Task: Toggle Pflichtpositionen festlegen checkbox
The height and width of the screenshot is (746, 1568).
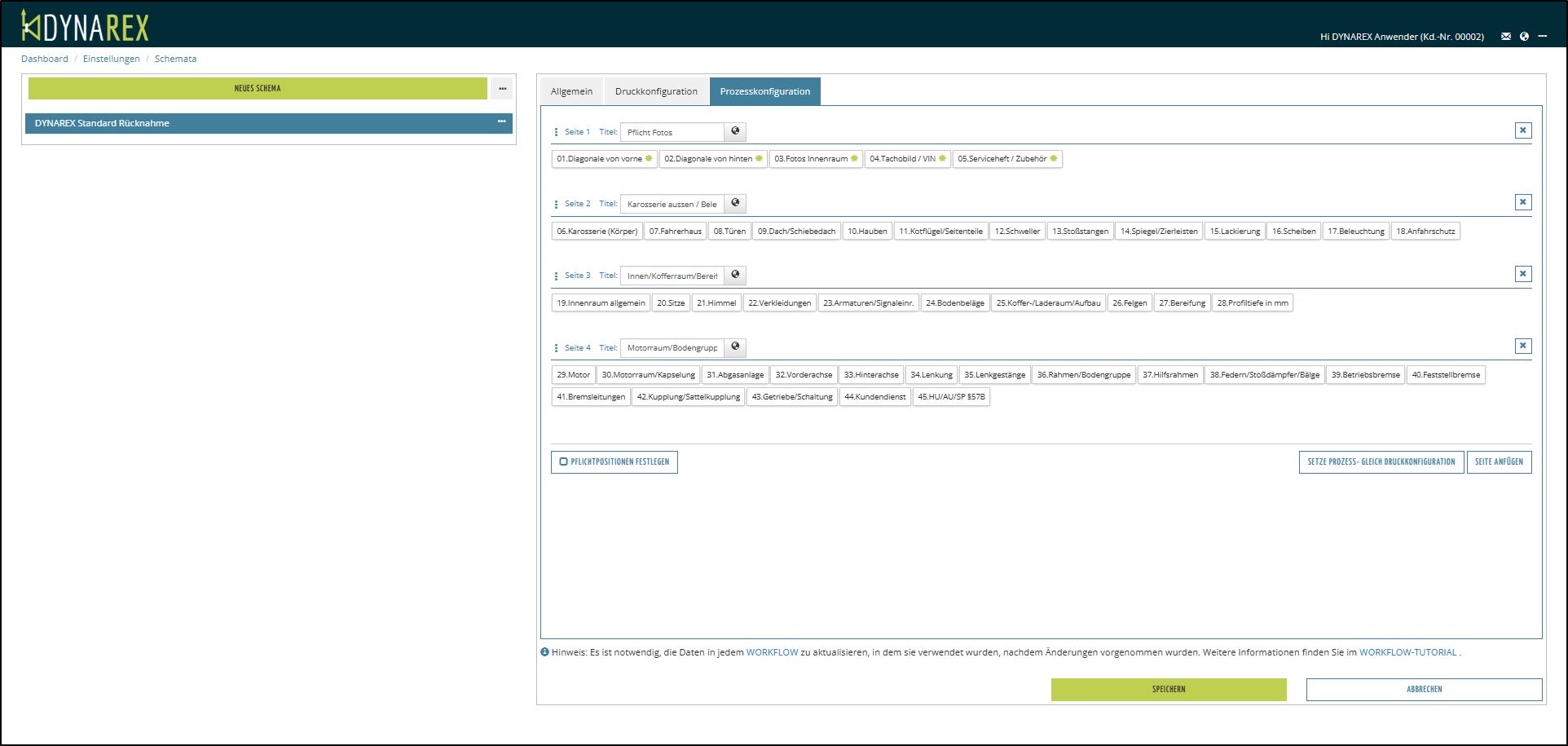Action: 564,462
